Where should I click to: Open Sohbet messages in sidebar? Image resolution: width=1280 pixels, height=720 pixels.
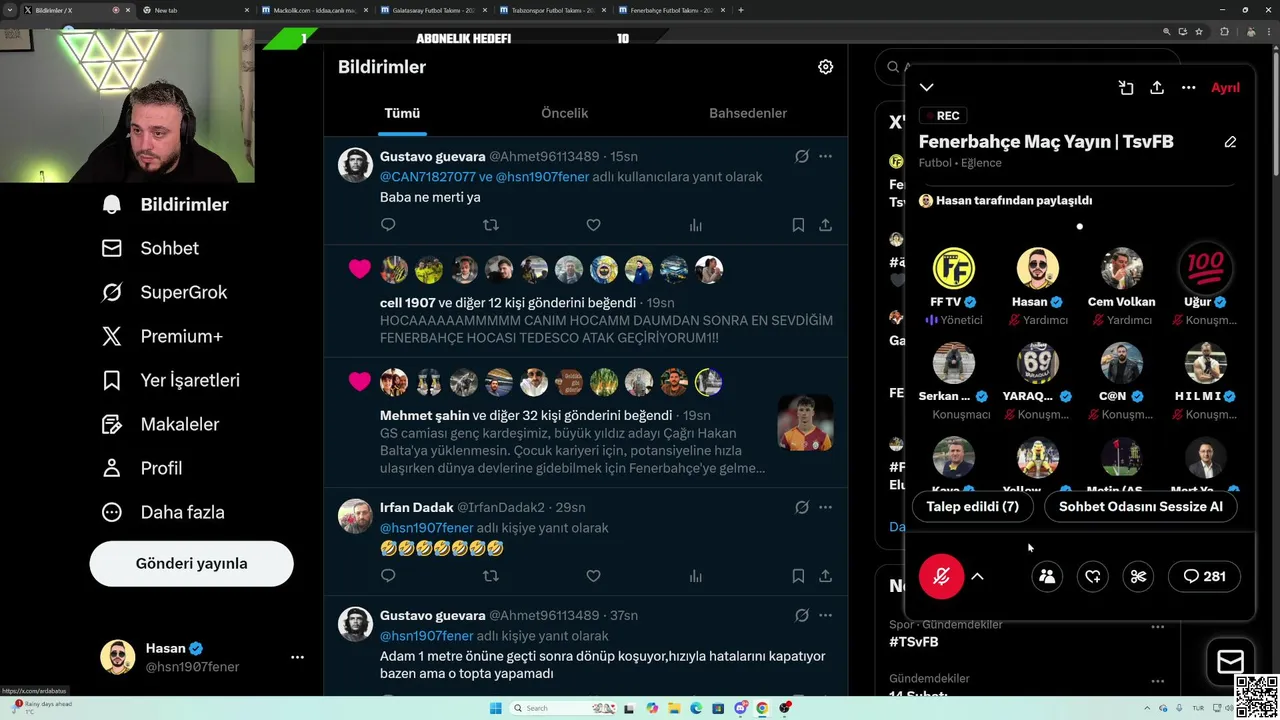(x=150, y=248)
